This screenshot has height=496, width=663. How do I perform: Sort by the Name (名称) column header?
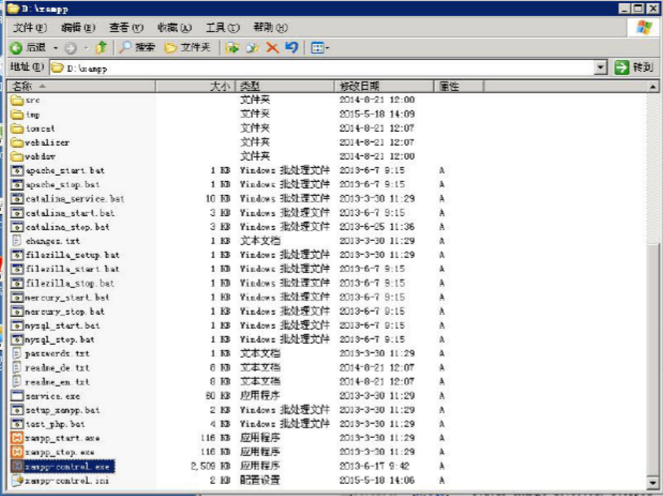pyautogui.click(x=82, y=86)
